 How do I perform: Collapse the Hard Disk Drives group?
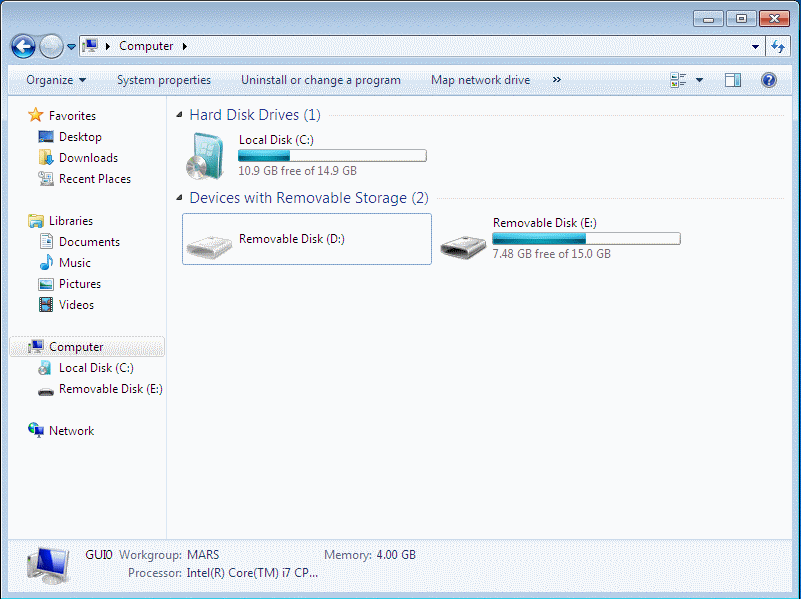[179, 115]
